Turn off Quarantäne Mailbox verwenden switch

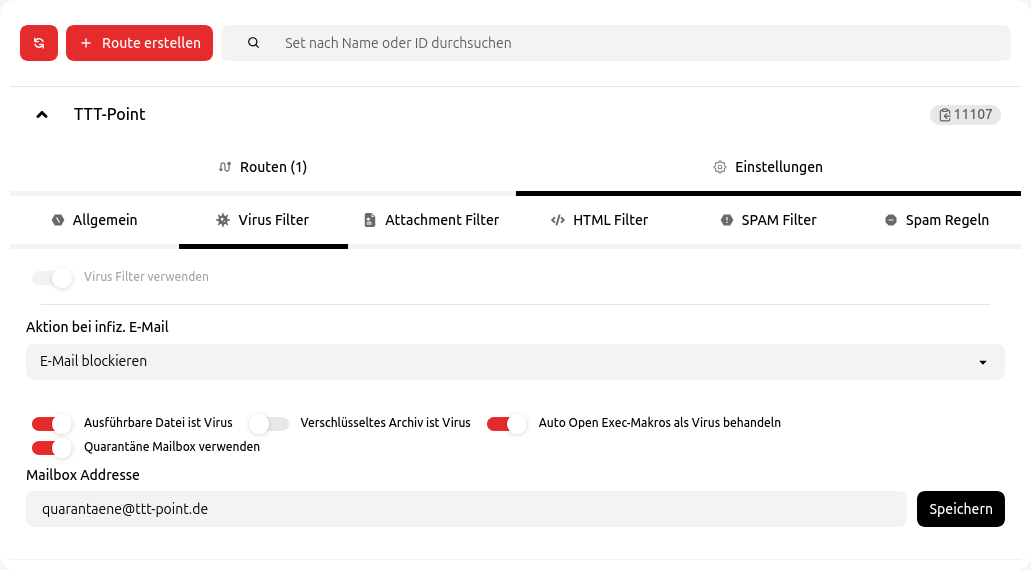click(52, 447)
